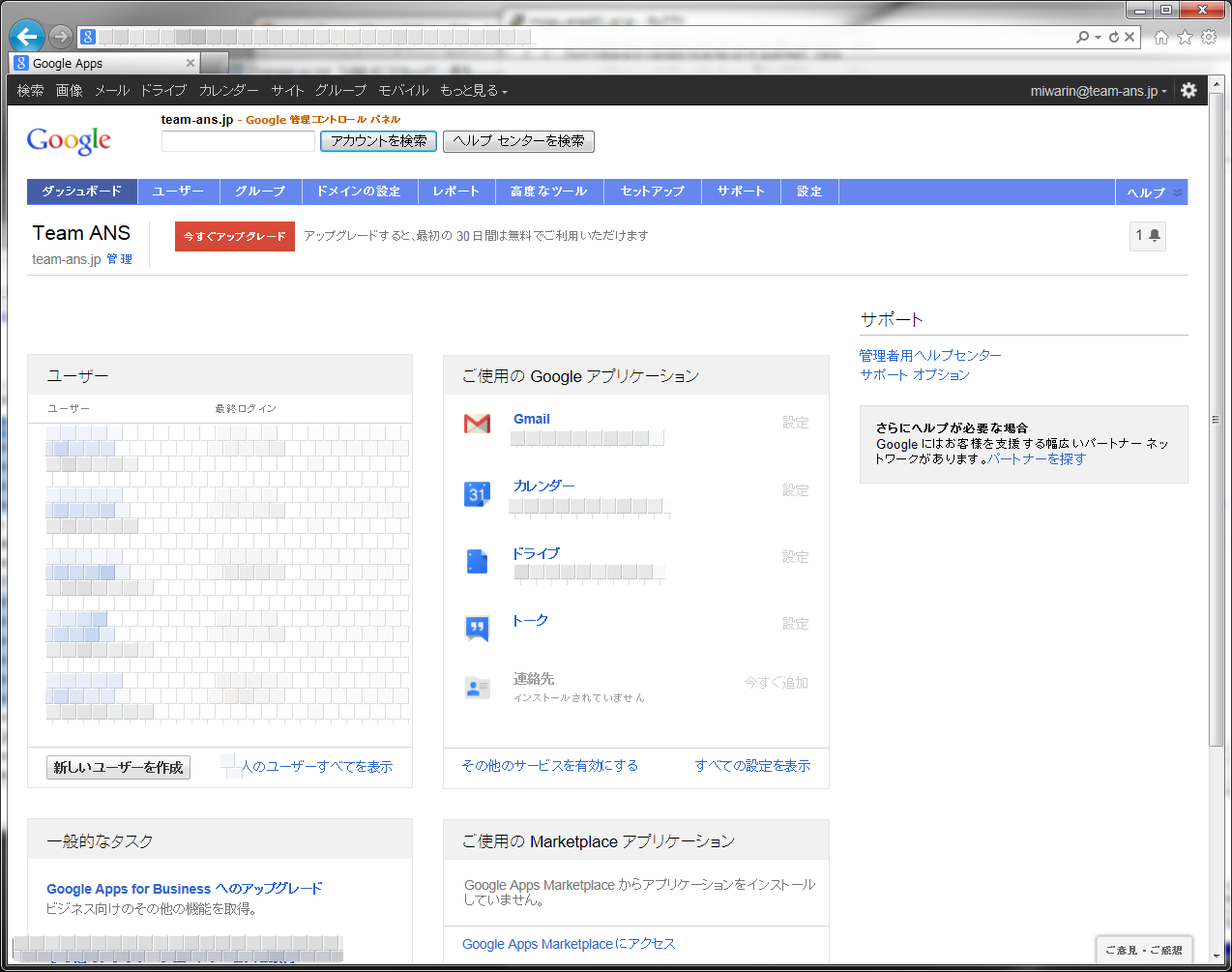This screenshot has height=972, width=1232.
Task: Visit Google Apps Marketplace にアクセス link
Action: (569, 944)
